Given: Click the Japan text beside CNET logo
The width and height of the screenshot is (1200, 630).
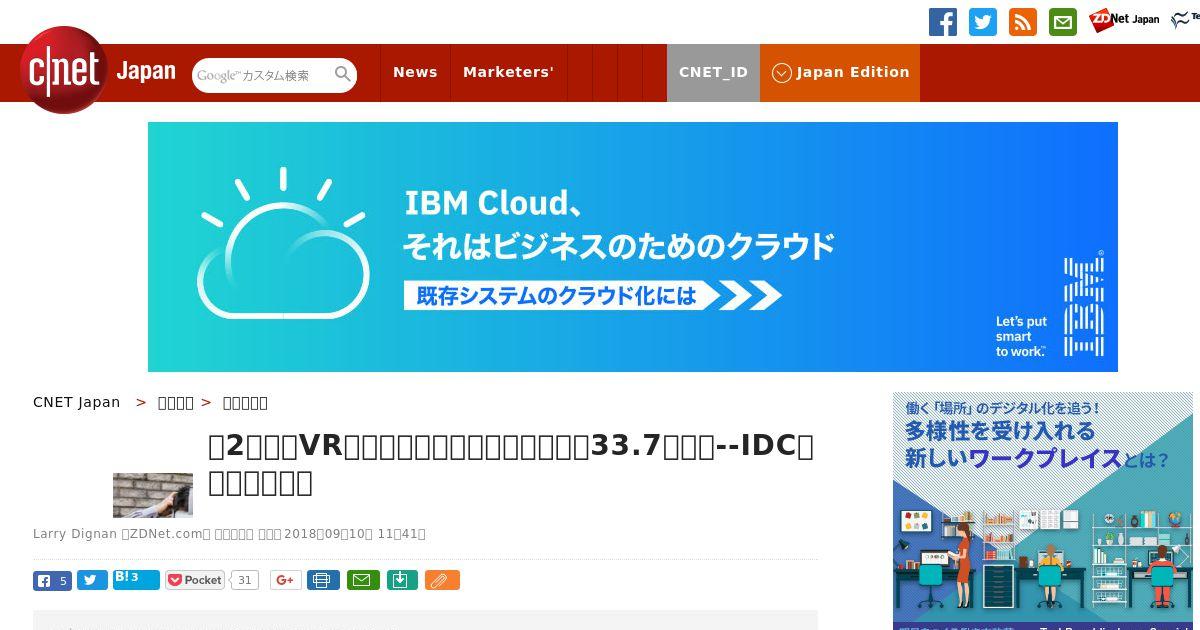Looking at the screenshot, I should click(146, 72).
